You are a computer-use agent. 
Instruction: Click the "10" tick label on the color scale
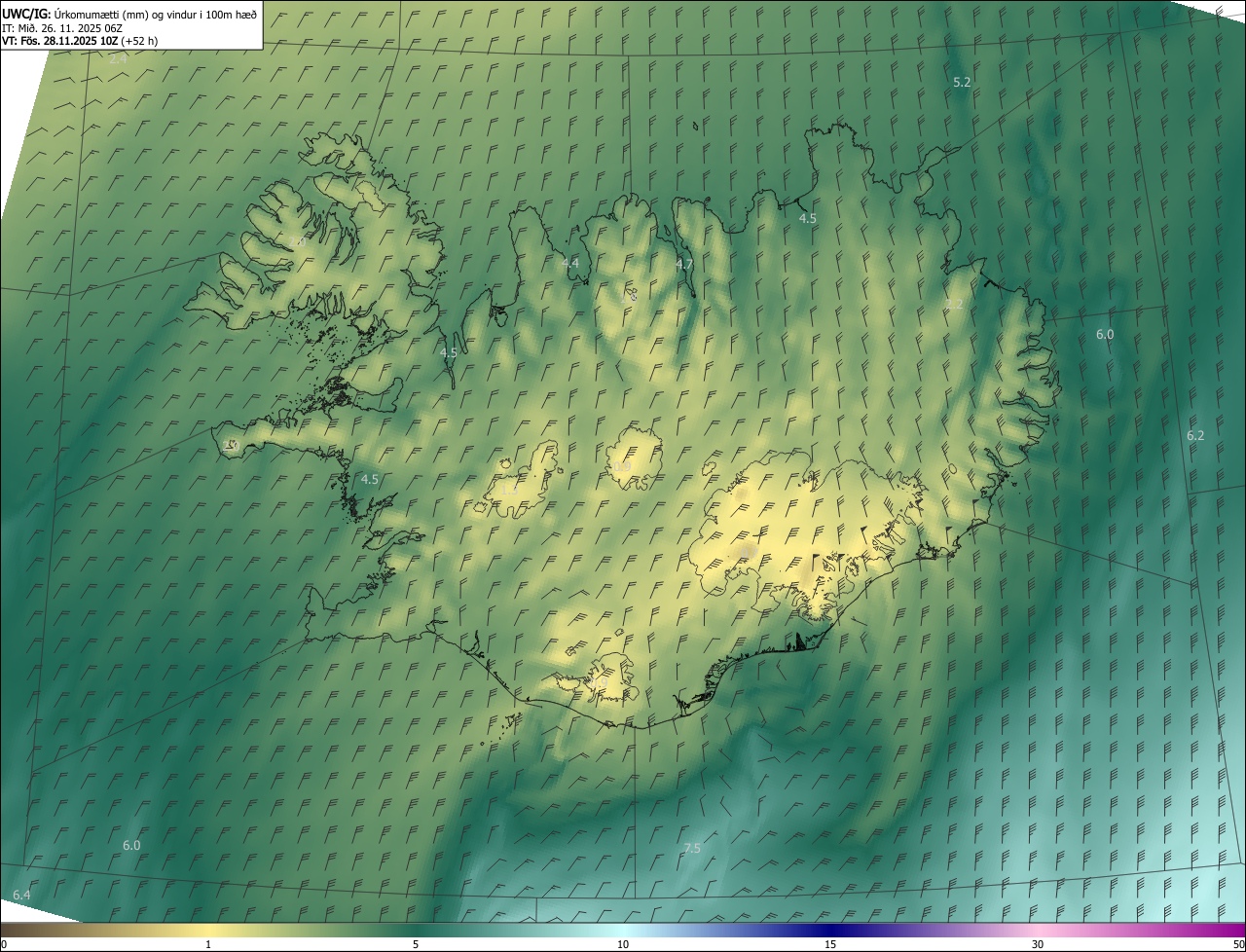(x=623, y=945)
